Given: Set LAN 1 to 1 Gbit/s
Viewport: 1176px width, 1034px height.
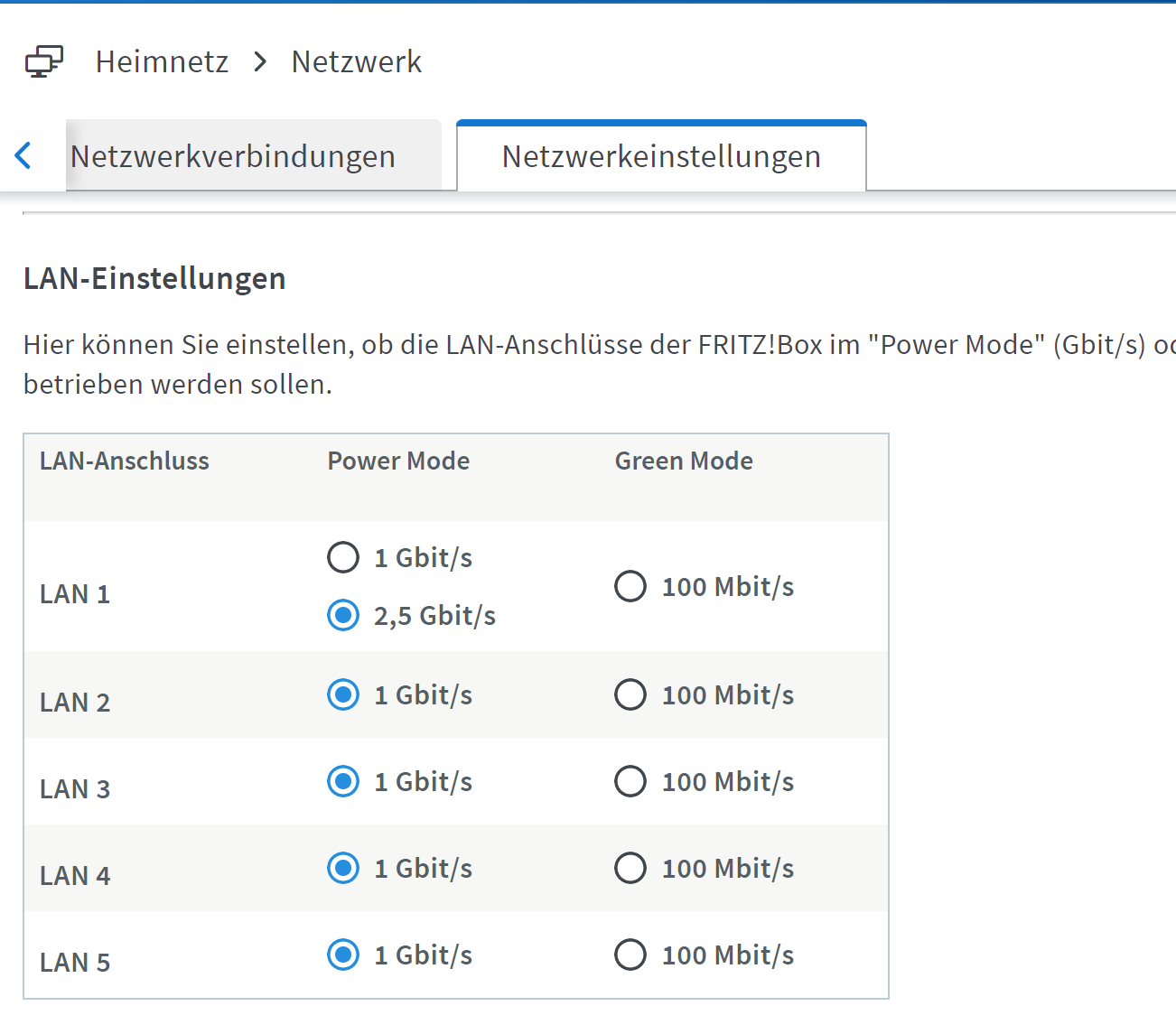Looking at the screenshot, I should coord(343,557).
